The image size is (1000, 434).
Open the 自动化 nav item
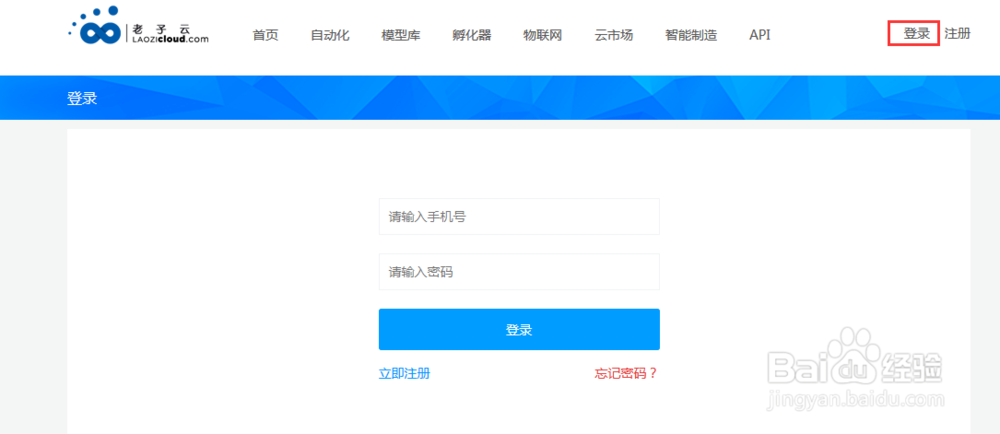point(330,35)
